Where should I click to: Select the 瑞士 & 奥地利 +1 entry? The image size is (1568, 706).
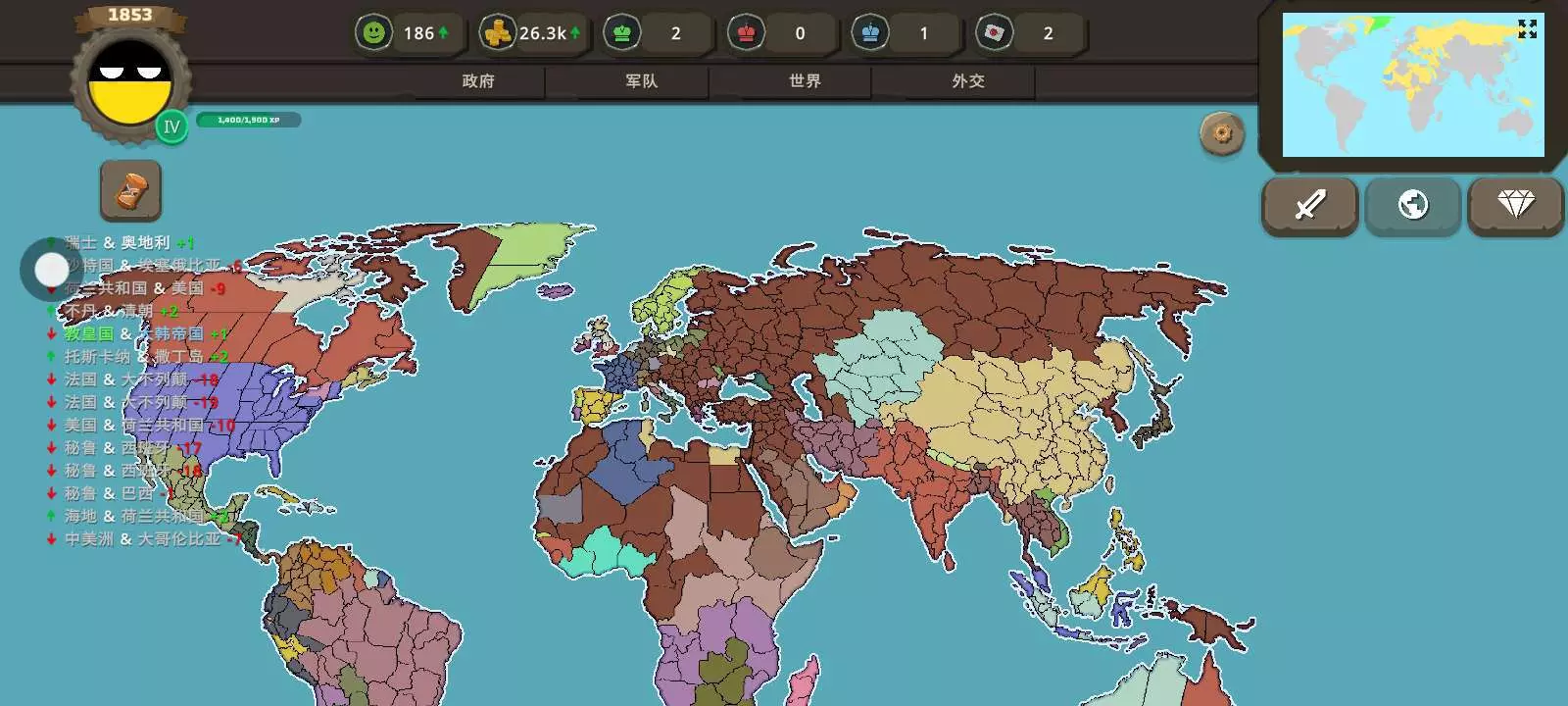point(122,242)
